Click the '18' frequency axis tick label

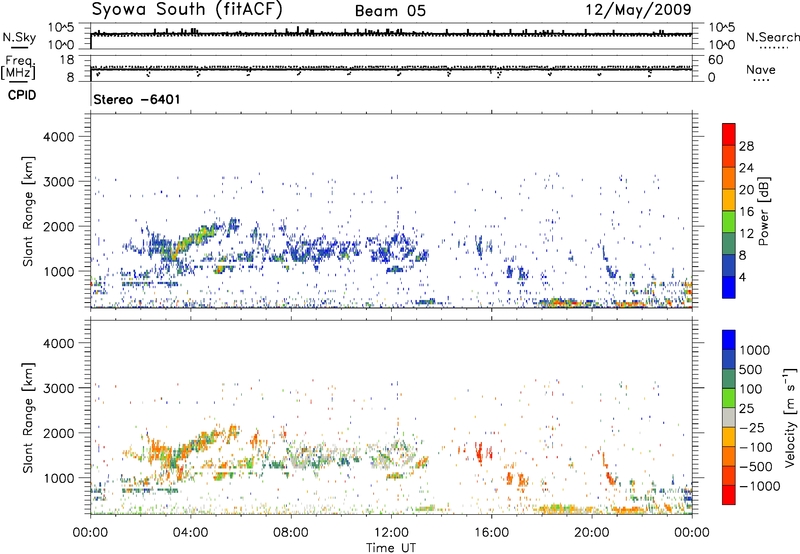pyautogui.click(x=66, y=60)
